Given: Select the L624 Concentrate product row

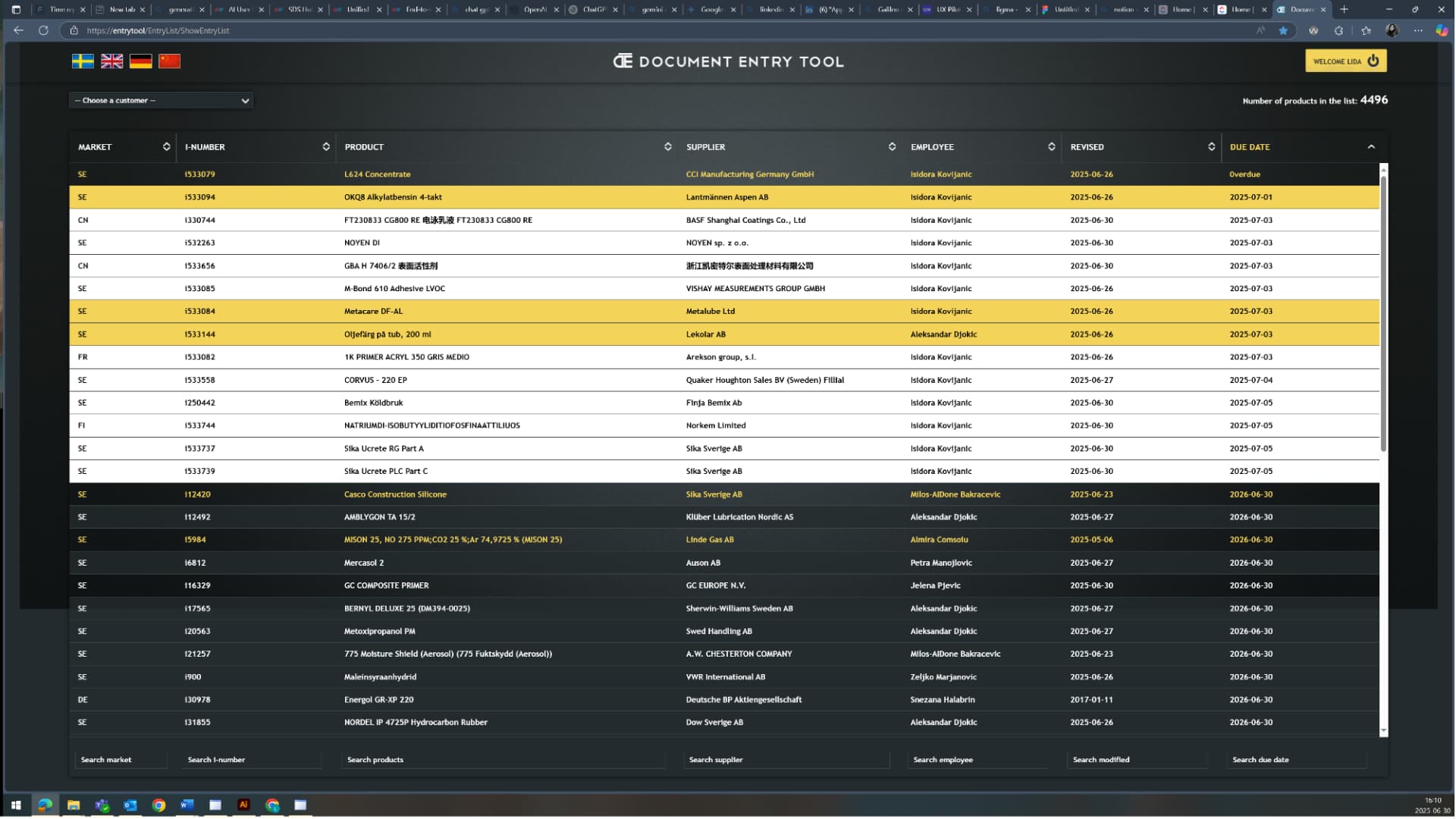Looking at the screenshot, I should pyautogui.click(x=724, y=174).
